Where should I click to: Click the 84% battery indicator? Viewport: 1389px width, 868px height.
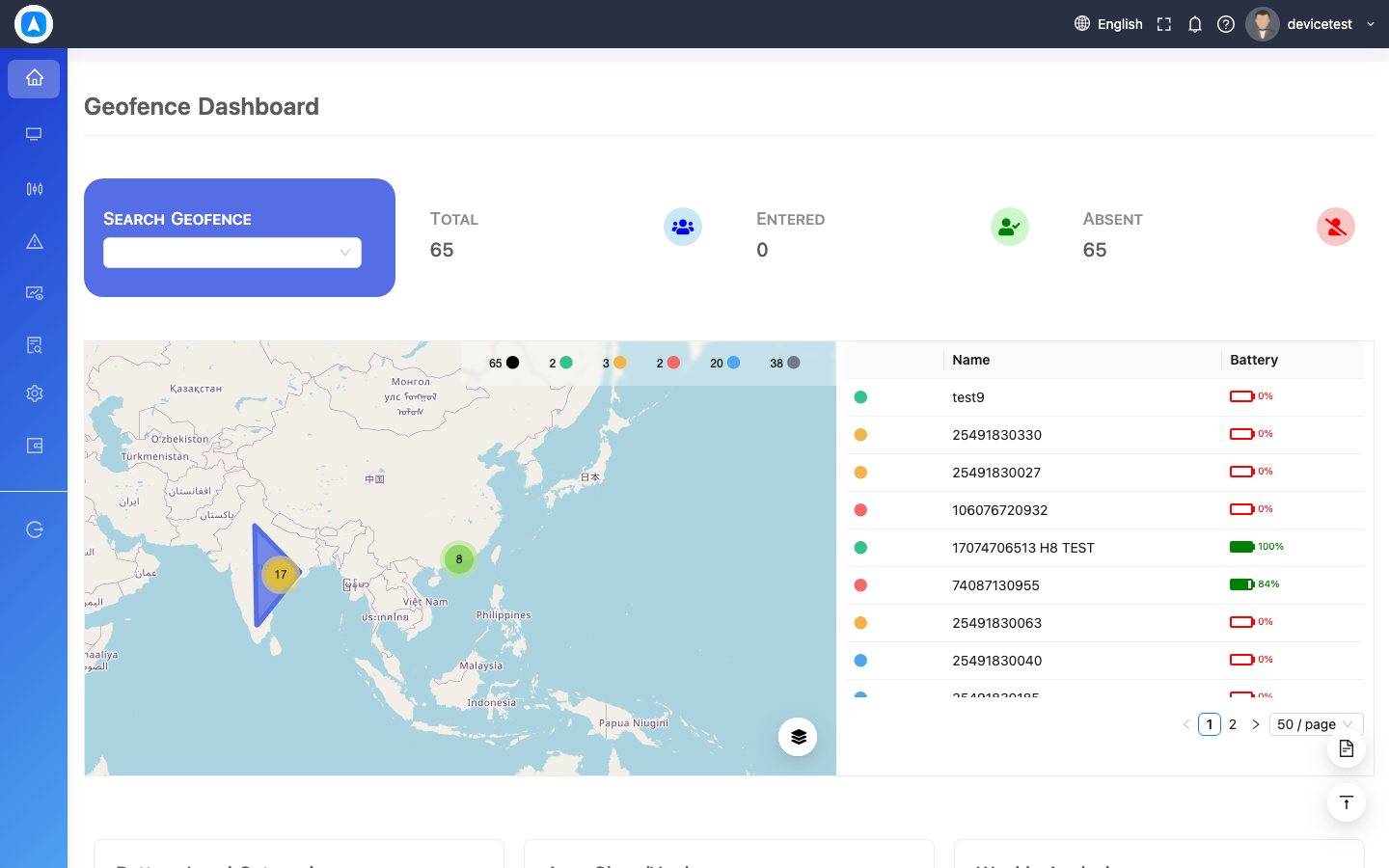tap(1255, 584)
